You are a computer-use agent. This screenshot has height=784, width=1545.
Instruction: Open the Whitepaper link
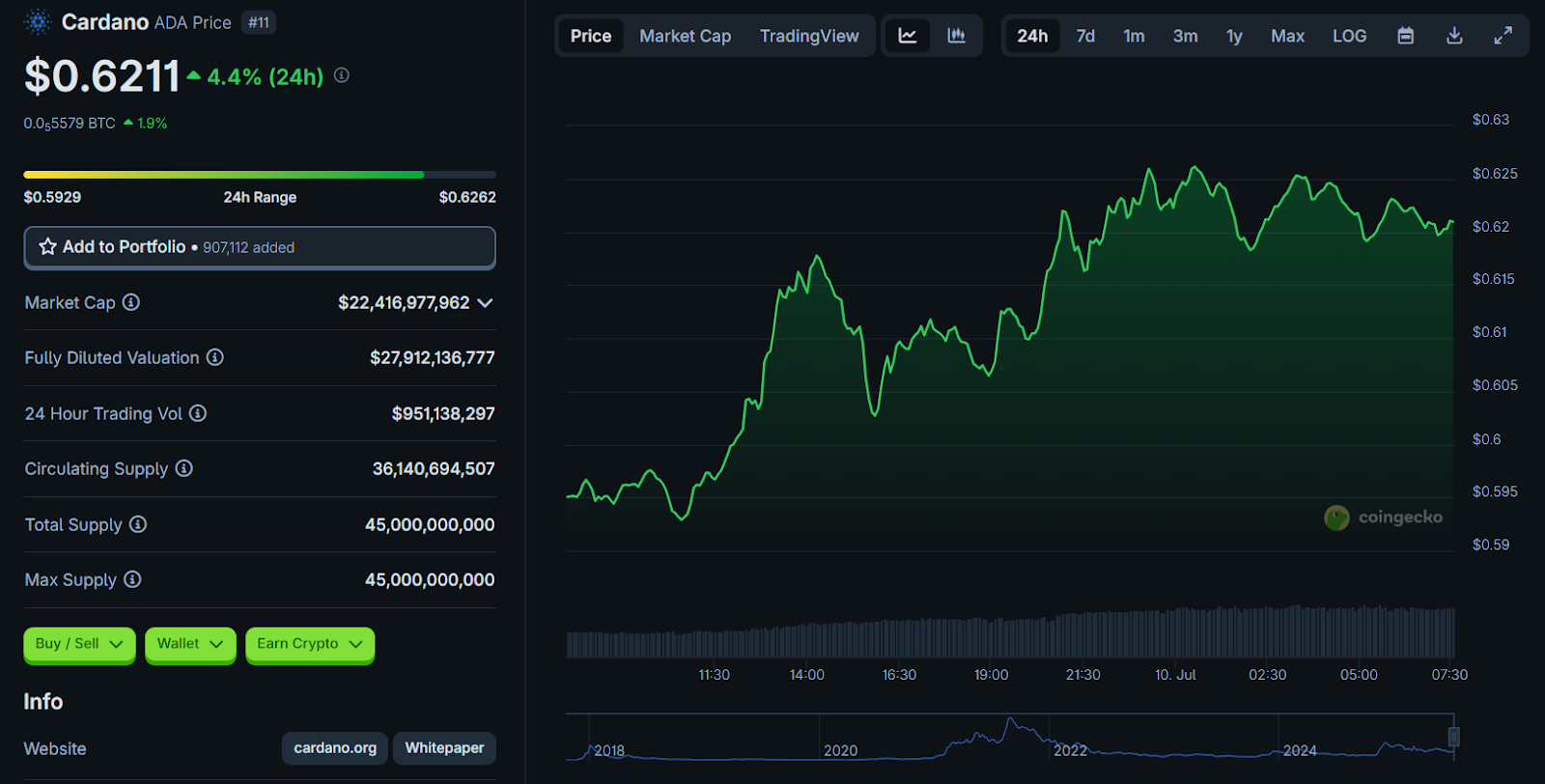pyautogui.click(x=444, y=748)
